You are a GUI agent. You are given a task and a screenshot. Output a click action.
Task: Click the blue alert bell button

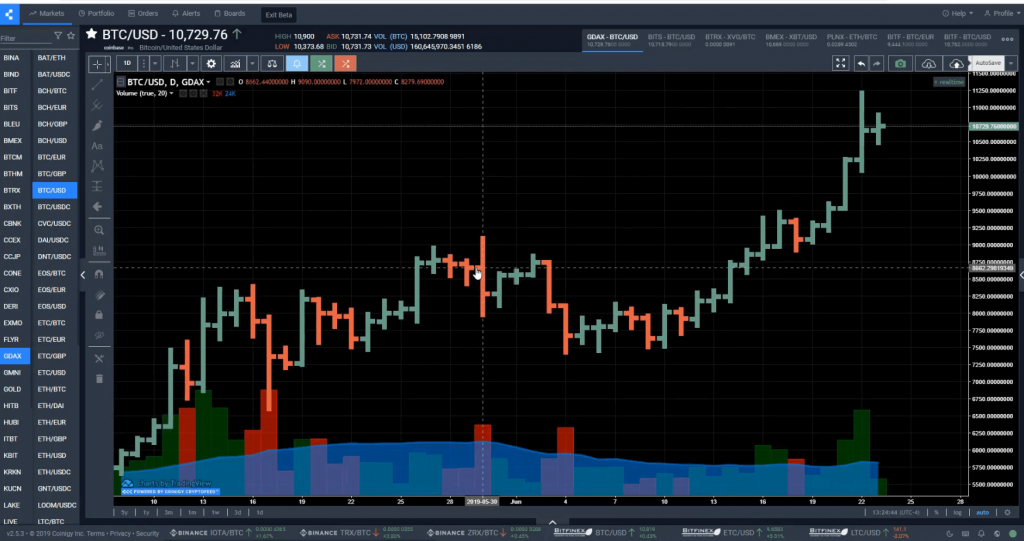coord(296,63)
